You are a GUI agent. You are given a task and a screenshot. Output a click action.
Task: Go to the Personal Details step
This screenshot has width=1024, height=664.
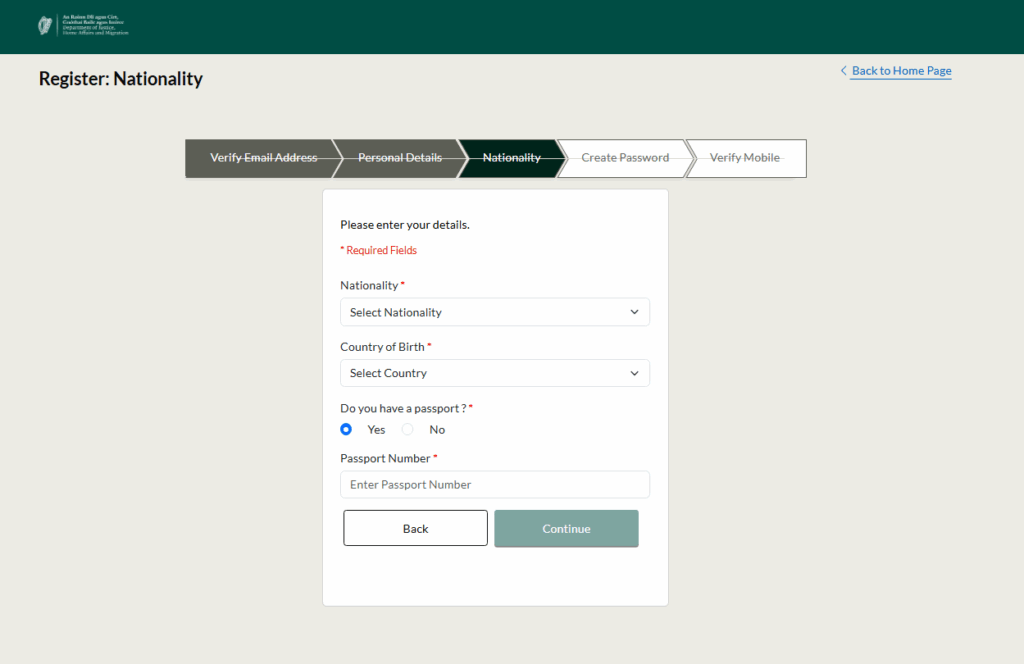(x=400, y=158)
